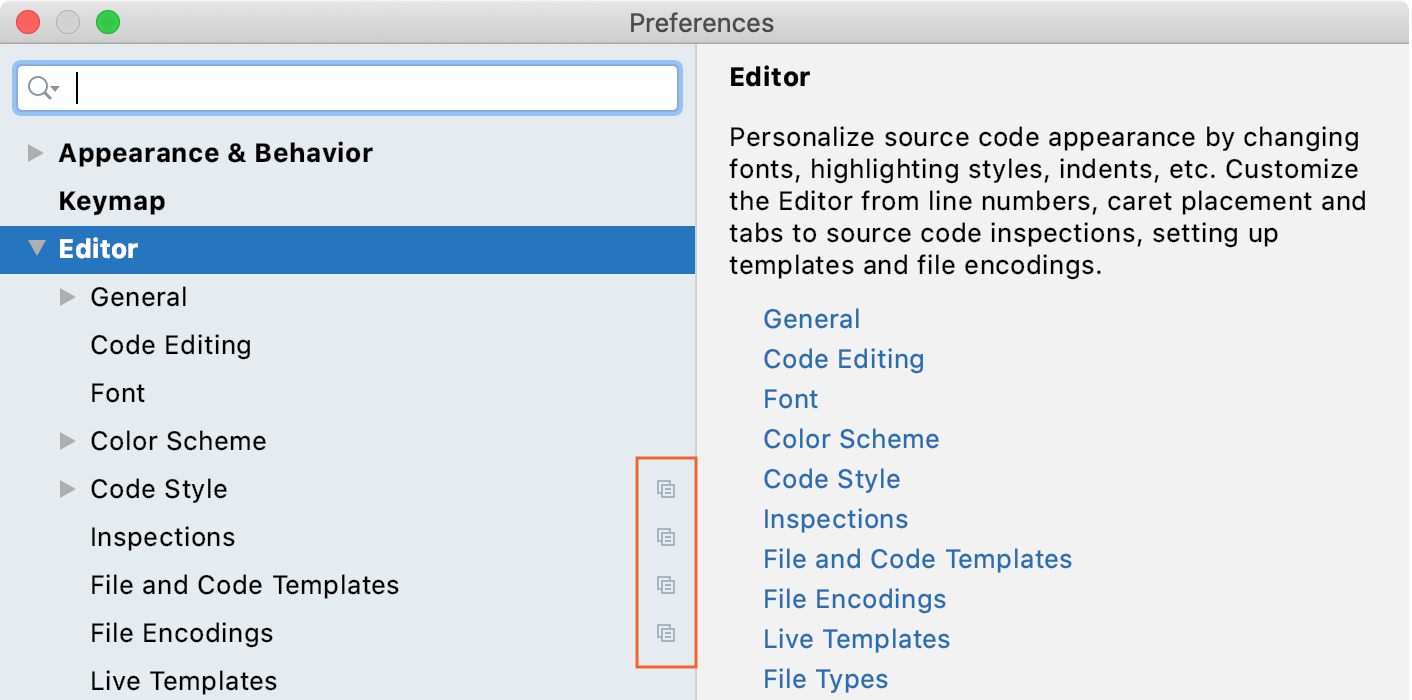Select Live Templates in the sidebar
This screenshot has width=1412, height=700.
[x=184, y=681]
